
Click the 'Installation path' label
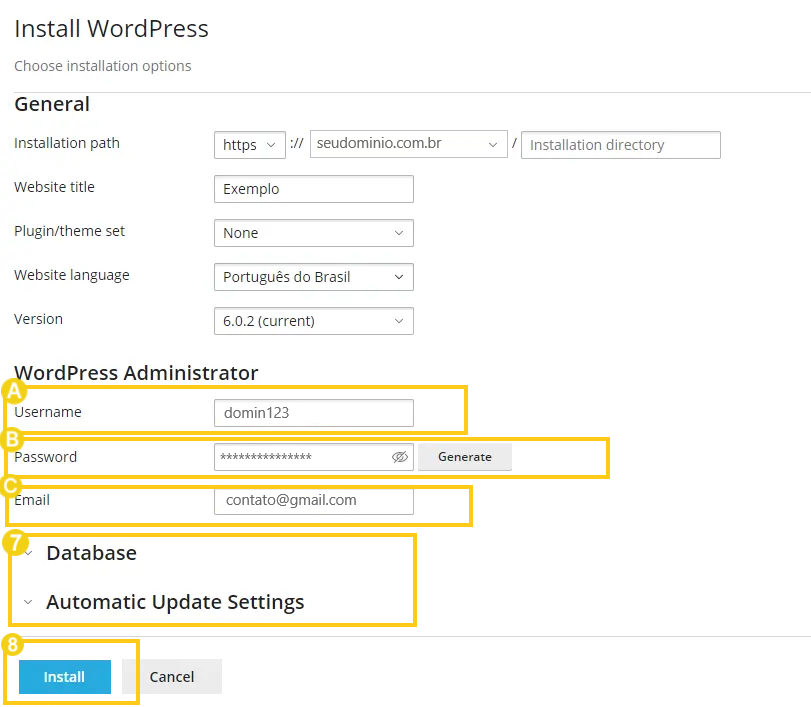pyautogui.click(x=67, y=143)
